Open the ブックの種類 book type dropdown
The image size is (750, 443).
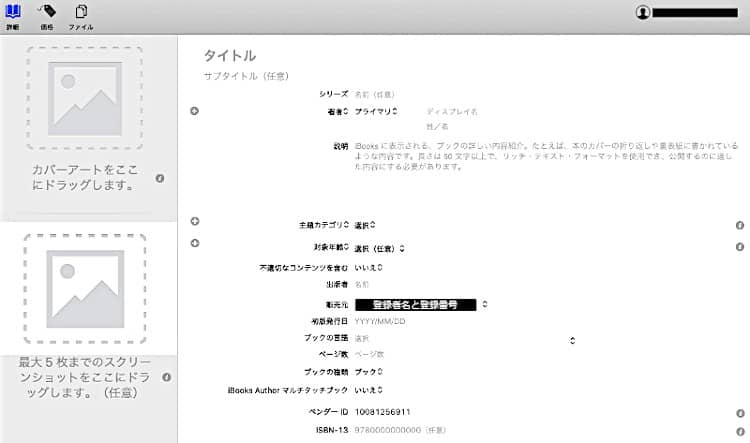point(368,372)
